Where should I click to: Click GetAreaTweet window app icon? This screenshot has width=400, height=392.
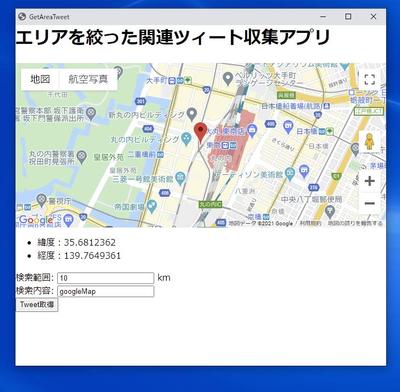pos(22,16)
